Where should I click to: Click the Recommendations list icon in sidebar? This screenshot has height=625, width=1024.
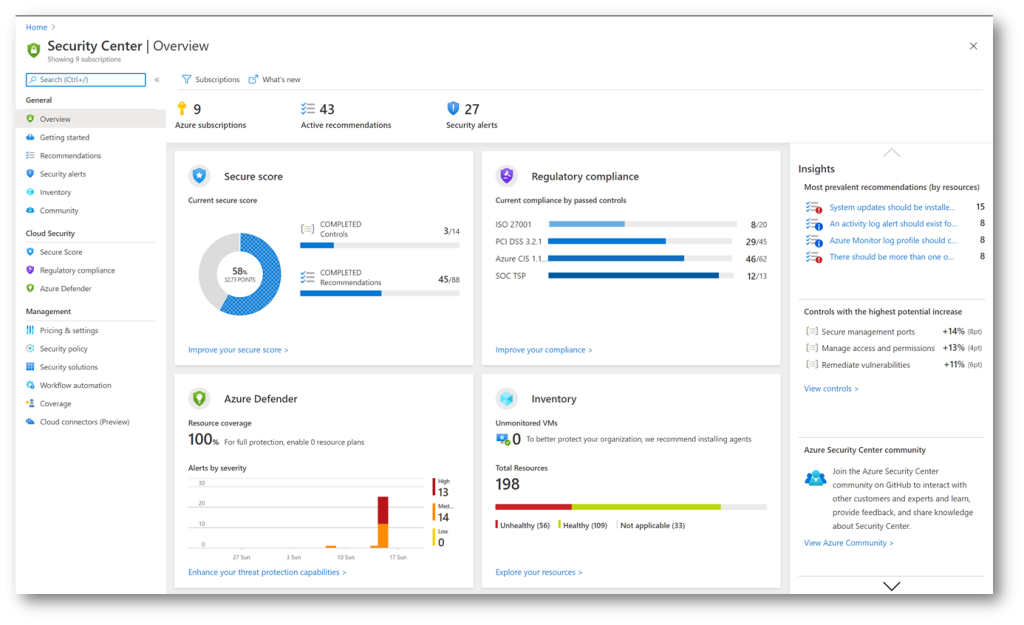tap(30, 155)
